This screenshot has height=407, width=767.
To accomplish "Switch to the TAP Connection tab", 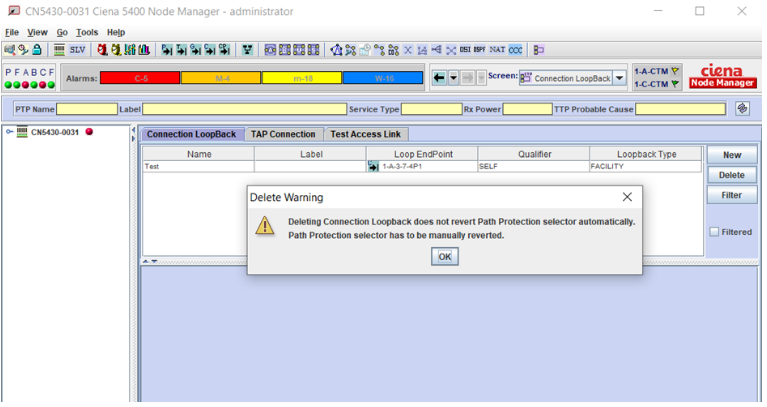I will point(283,134).
